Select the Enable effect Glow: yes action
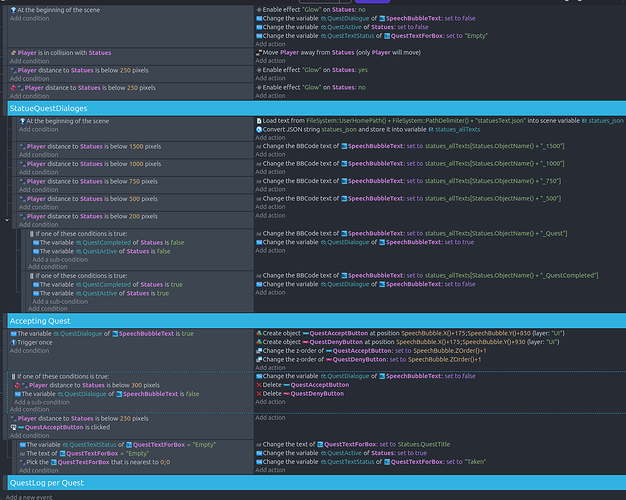Screen dimensions: 626x500 coord(328,72)
